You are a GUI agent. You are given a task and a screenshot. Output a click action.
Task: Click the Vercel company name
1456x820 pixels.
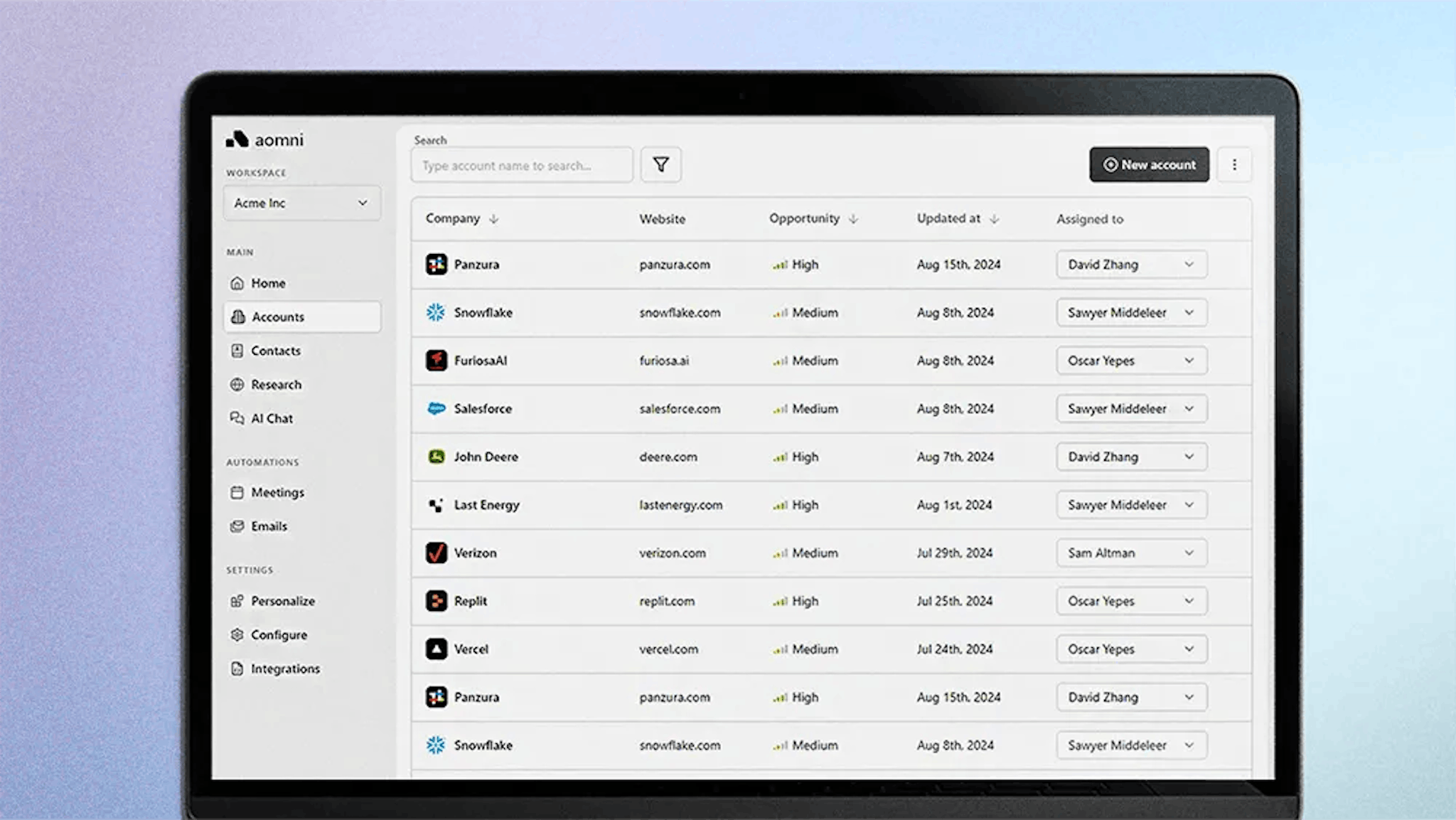pos(471,649)
